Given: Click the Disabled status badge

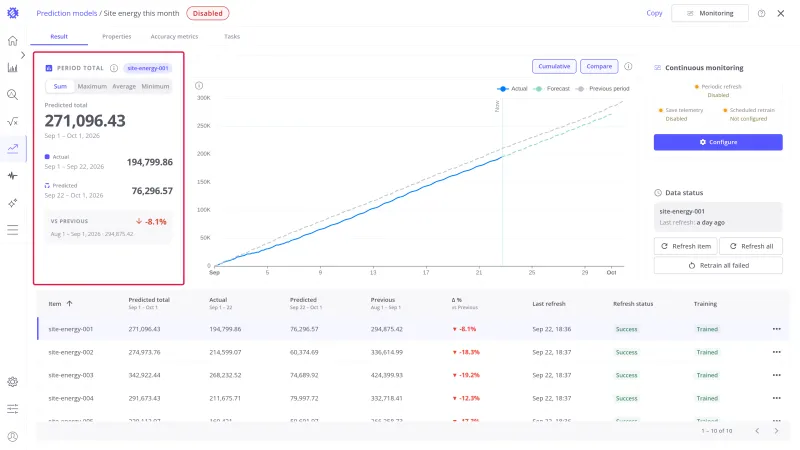Looking at the screenshot, I should (208, 13).
